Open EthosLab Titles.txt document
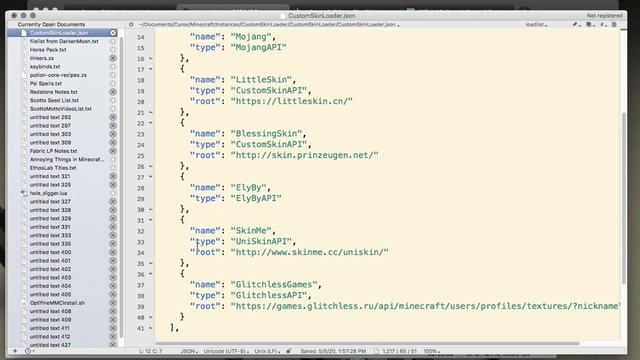Viewport: 640px width, 360px height. (53, 168)
